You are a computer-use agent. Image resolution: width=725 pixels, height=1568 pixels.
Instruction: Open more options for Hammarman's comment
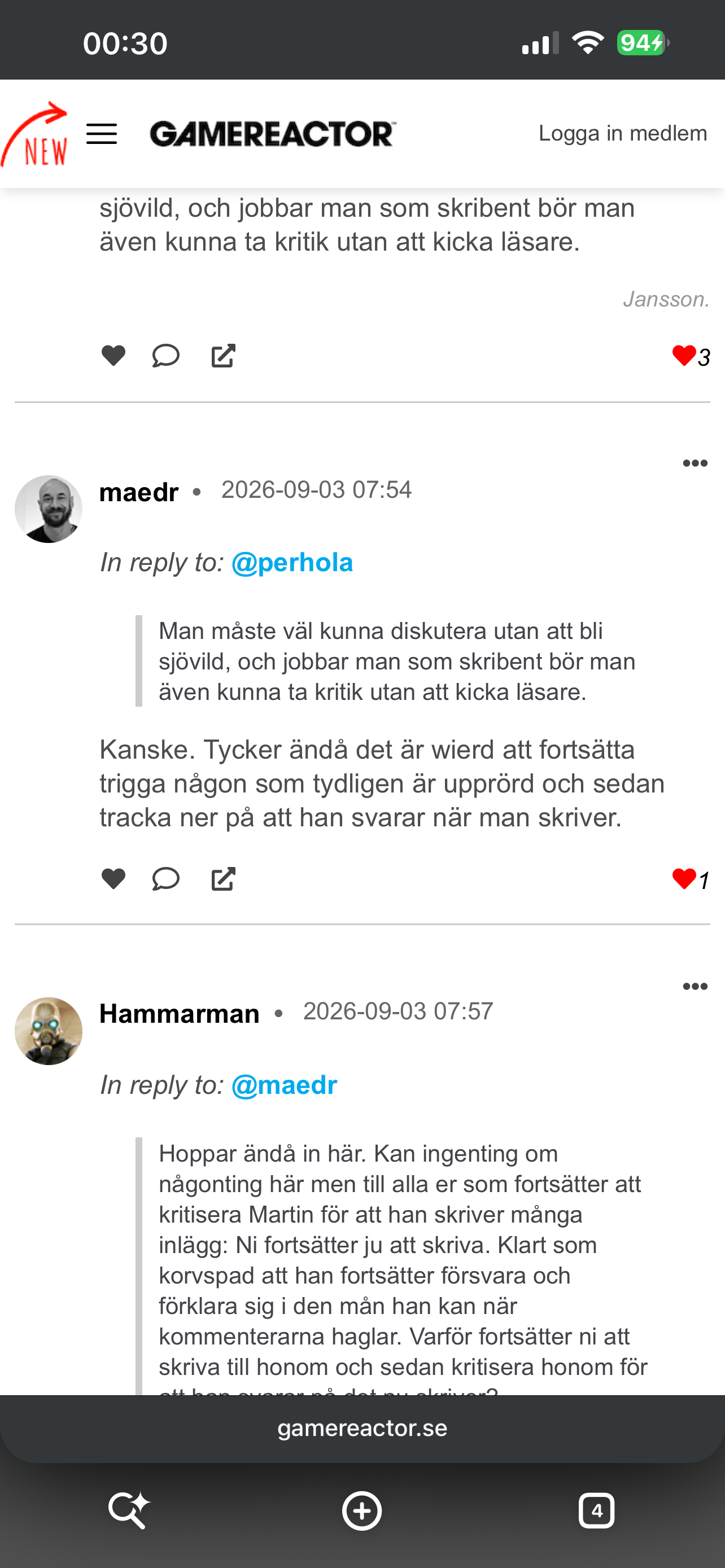695,987
